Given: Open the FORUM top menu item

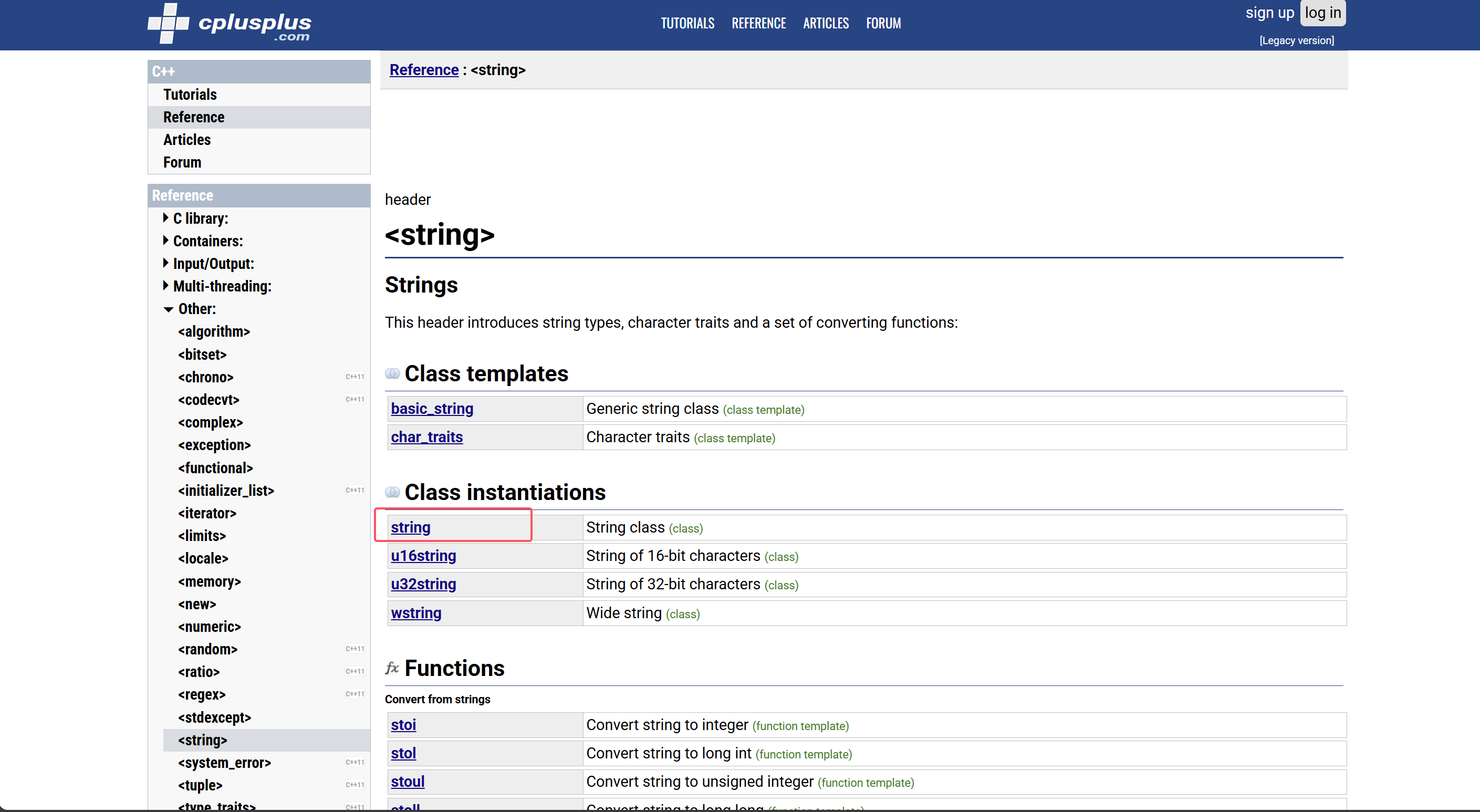Looking at the screenshot, I should point(883,23).
